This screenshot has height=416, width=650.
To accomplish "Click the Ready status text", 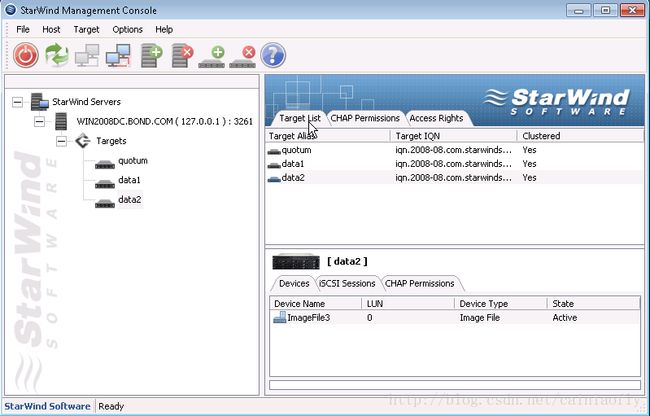I will (x=111, y=406).
